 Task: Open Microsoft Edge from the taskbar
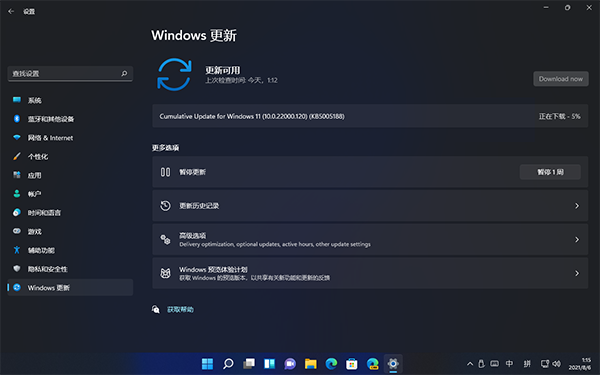[x=331, y=364]
